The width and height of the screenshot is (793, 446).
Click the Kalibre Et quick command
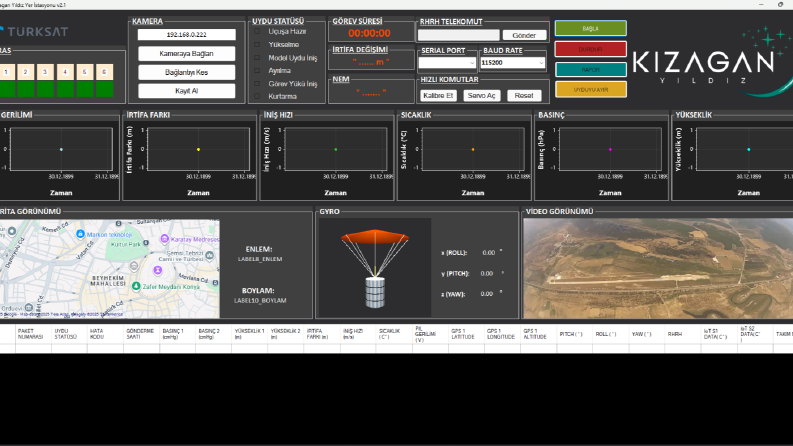(x=438, y=96)
